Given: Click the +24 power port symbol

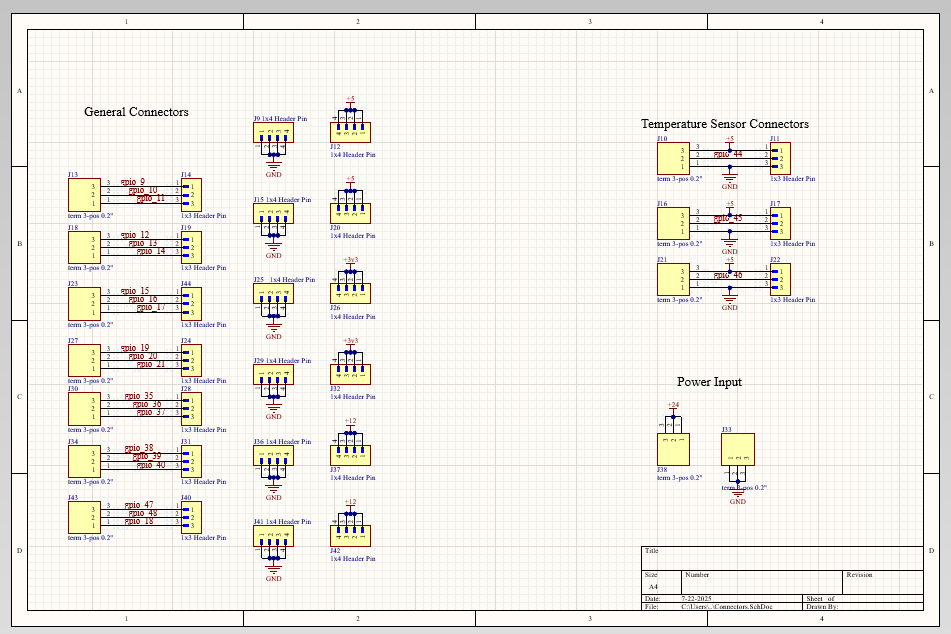Looking at the screenshot, I should (x=673, y=406).
